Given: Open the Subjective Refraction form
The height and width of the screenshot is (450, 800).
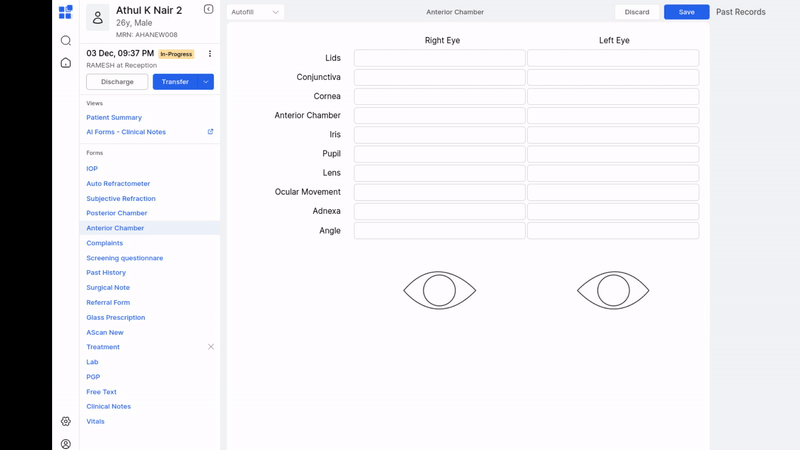Looking at the screenshot, I should coord(121,198).
